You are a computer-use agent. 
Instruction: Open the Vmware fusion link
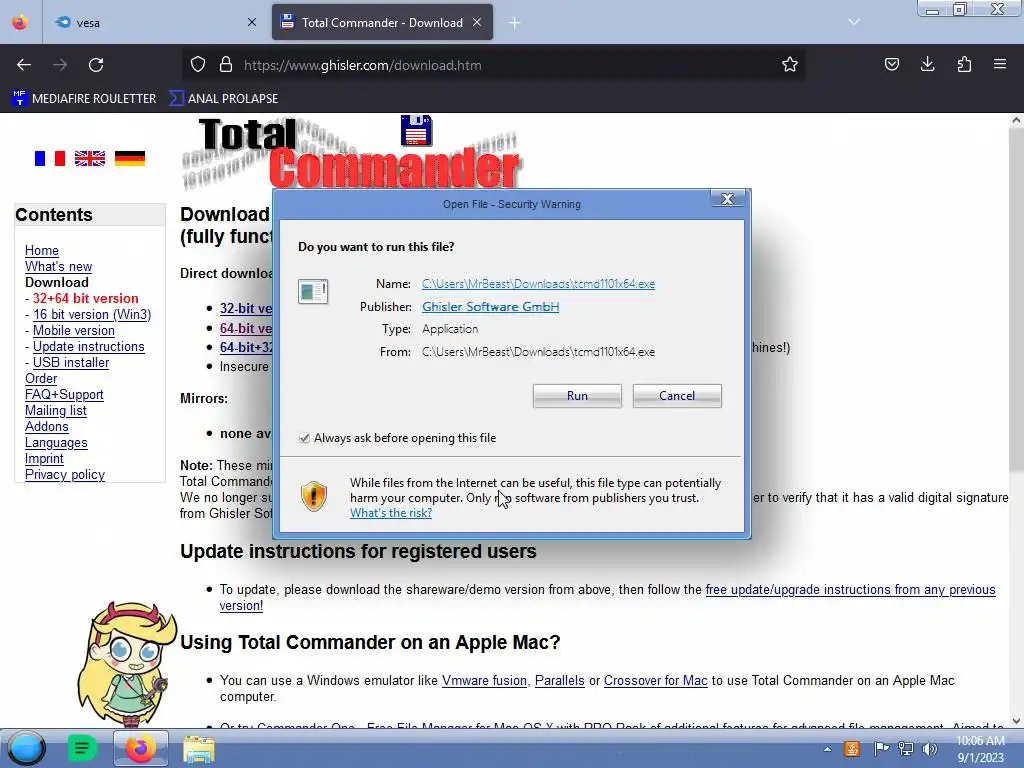click(484, 680)
